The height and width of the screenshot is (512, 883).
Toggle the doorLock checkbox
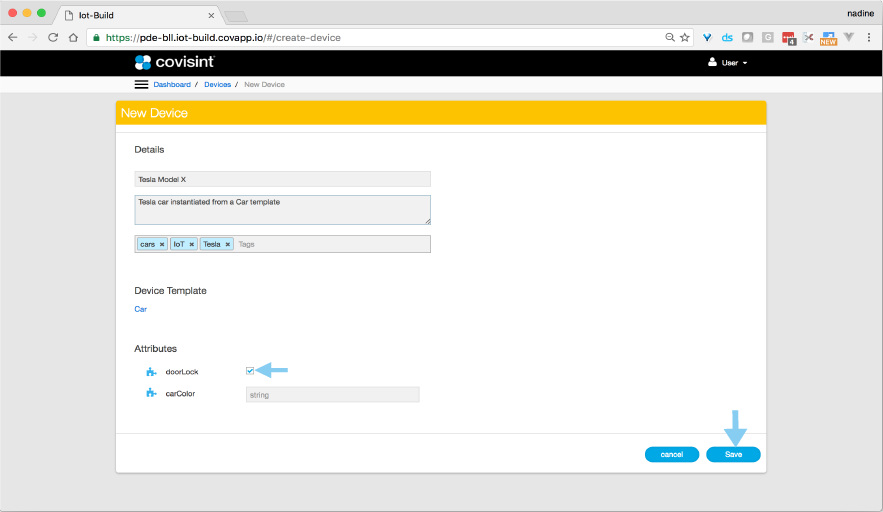click(x=250, y=371)
